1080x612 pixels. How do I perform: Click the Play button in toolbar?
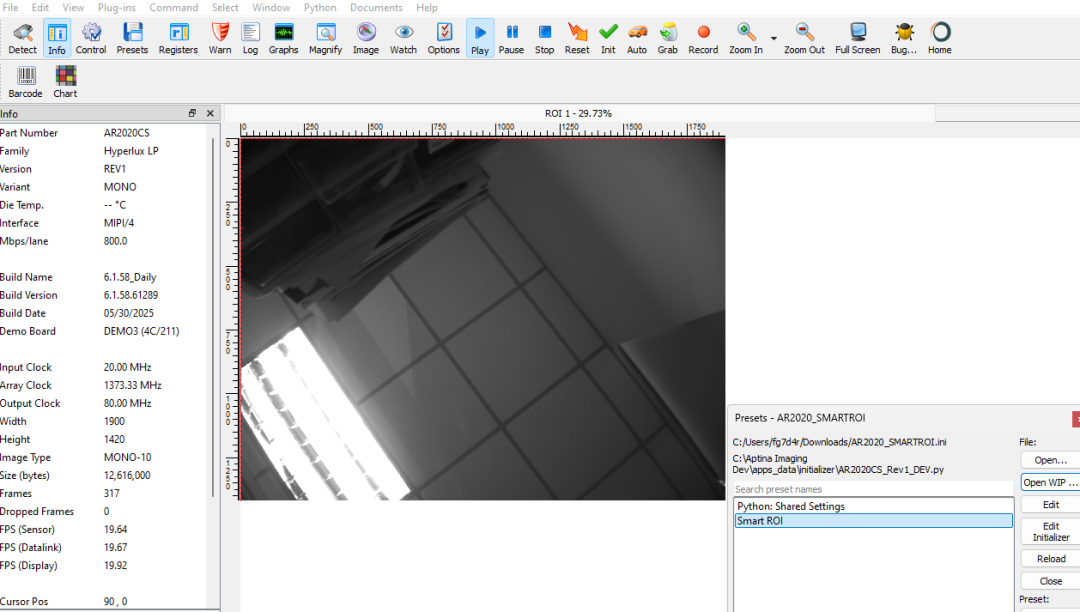click(480, 38)
